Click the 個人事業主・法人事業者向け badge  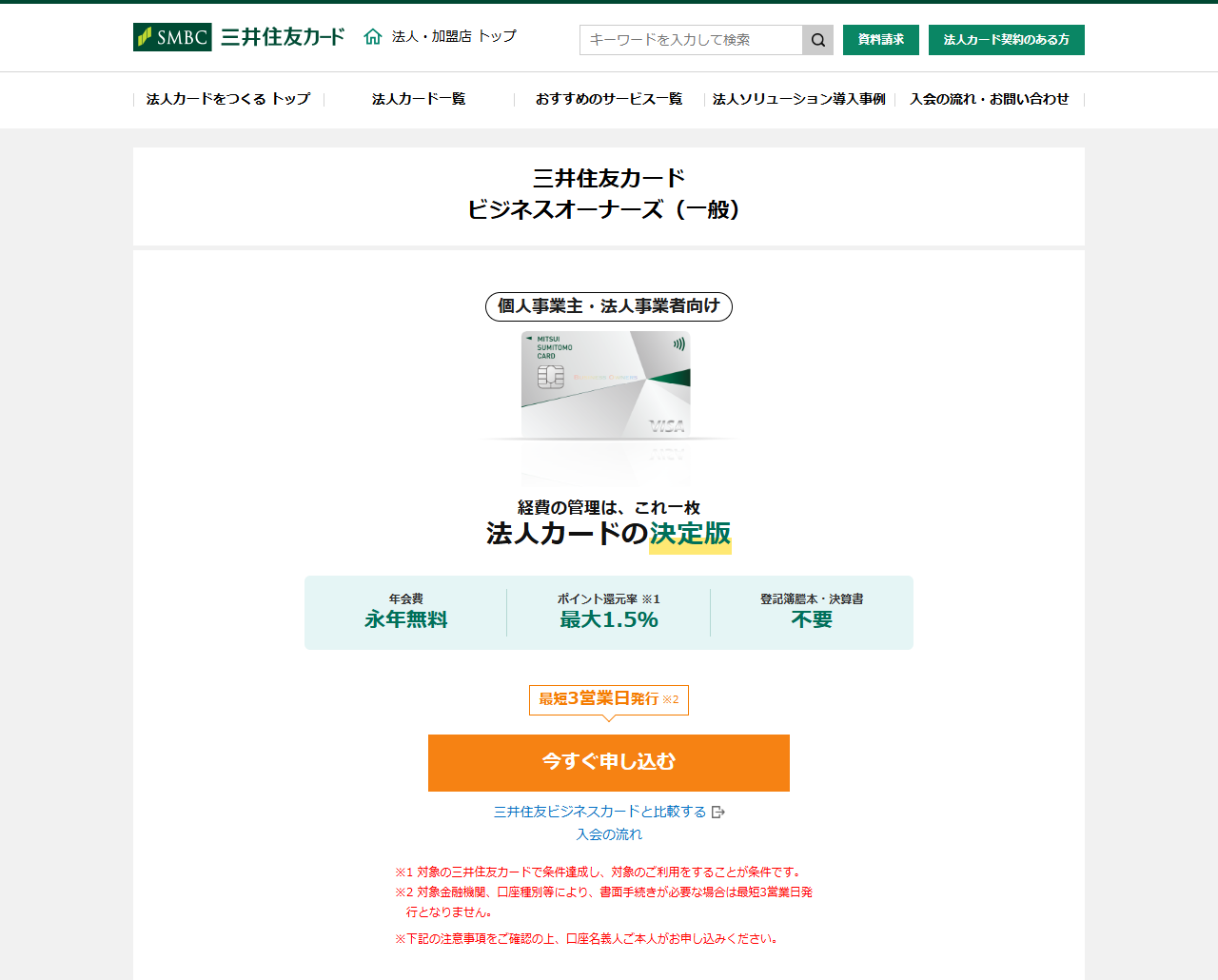pyautogui.click(x=609, y=306)
